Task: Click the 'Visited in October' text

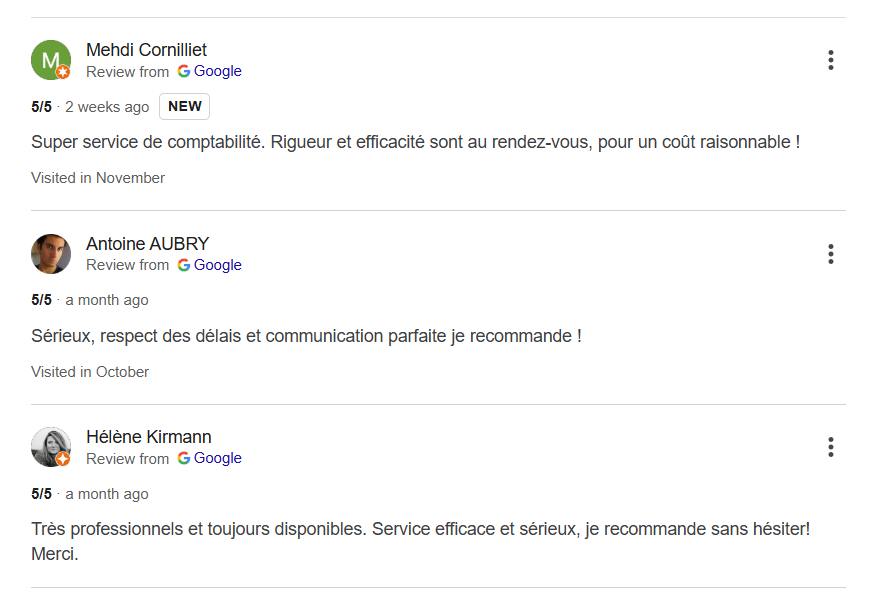Action: click(x=90, y=372)
